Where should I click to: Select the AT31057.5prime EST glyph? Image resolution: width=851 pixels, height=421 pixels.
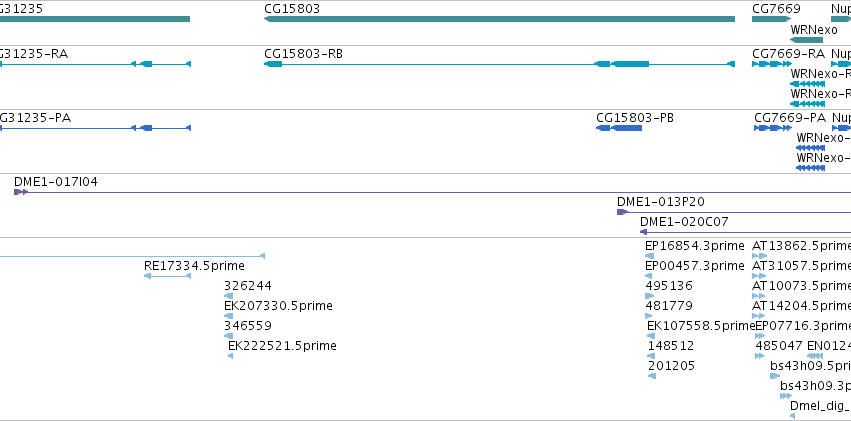(x=759, y=276)
